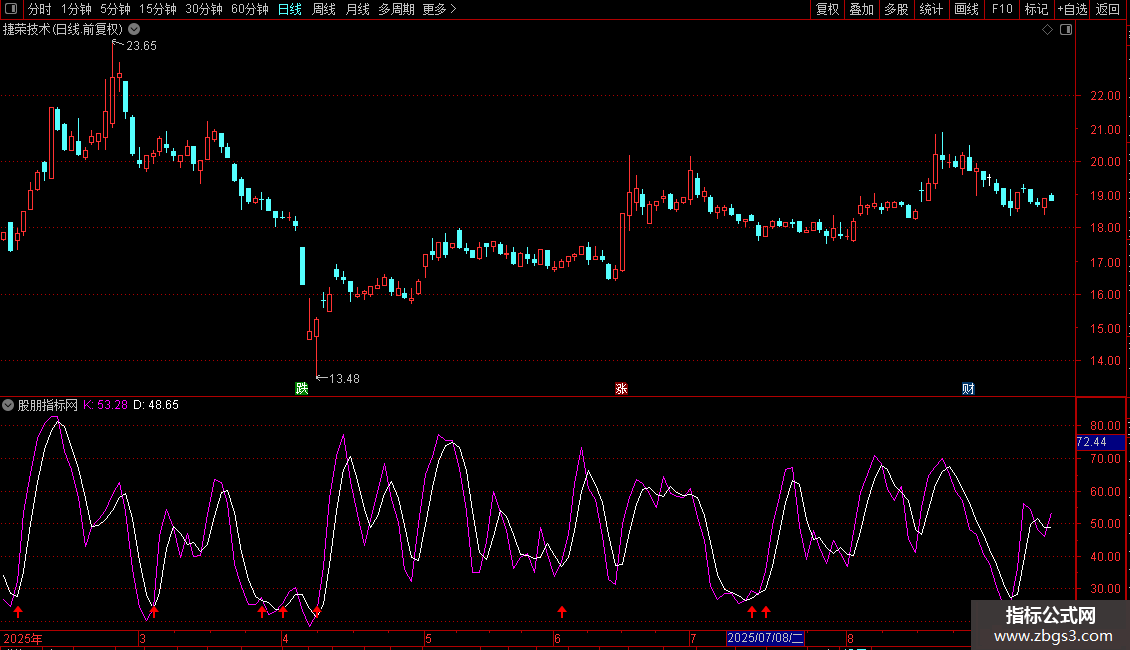Click the 标记 mark button
Image resolution: width=1130 pixels, height=650 pixels.
(x=1036, y=9)
